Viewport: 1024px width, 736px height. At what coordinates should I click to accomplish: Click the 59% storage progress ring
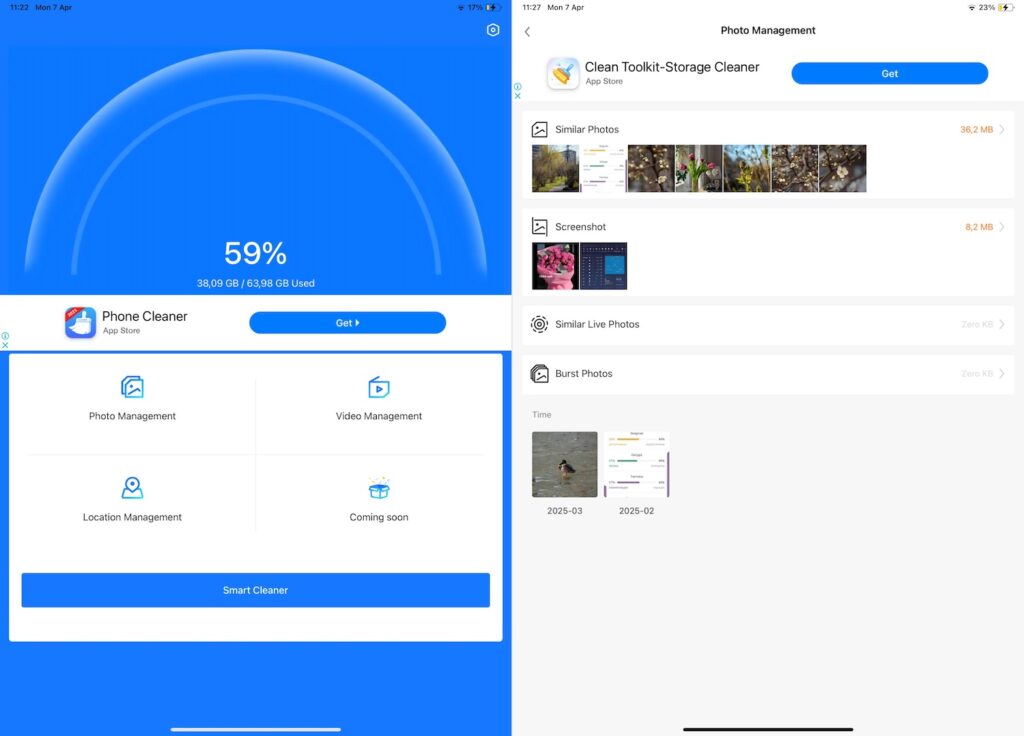[256, 253]
